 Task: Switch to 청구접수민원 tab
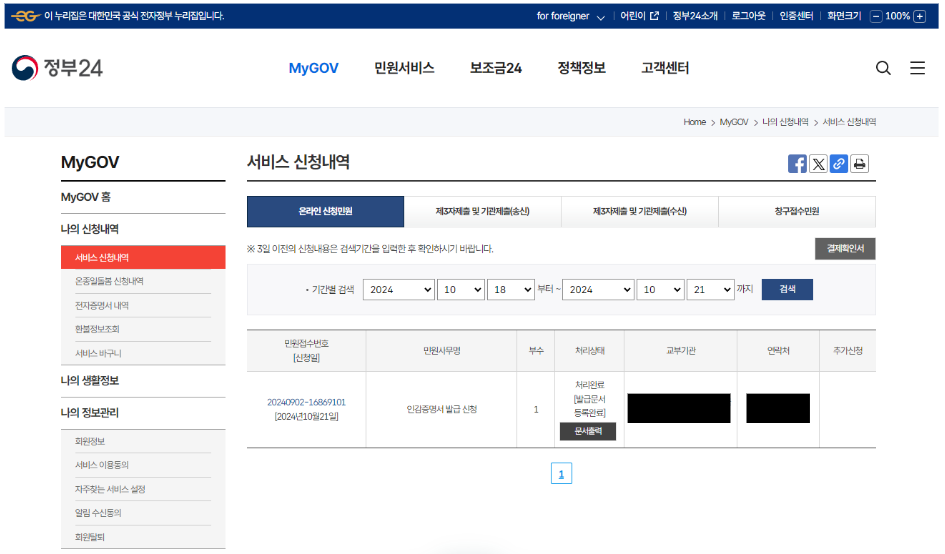(797, 211)
